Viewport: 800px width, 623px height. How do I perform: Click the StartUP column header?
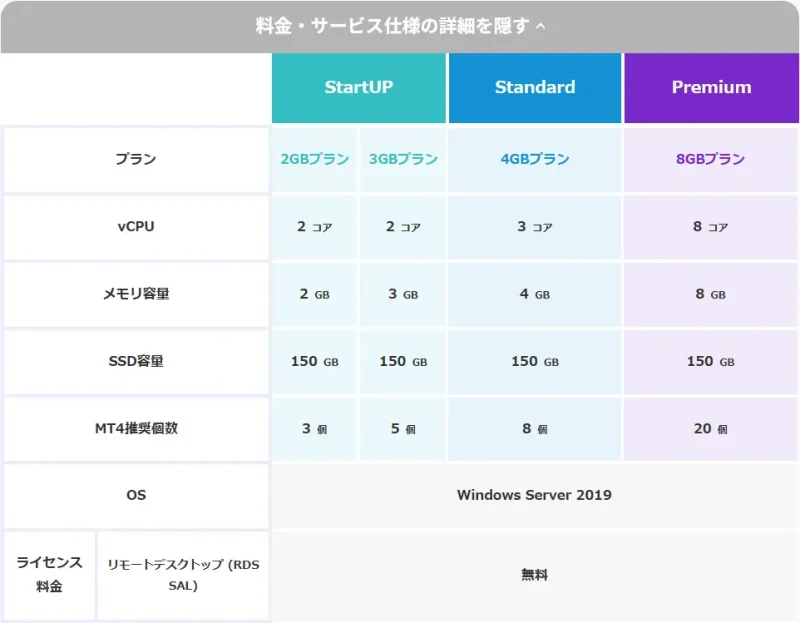pos(358,87)
